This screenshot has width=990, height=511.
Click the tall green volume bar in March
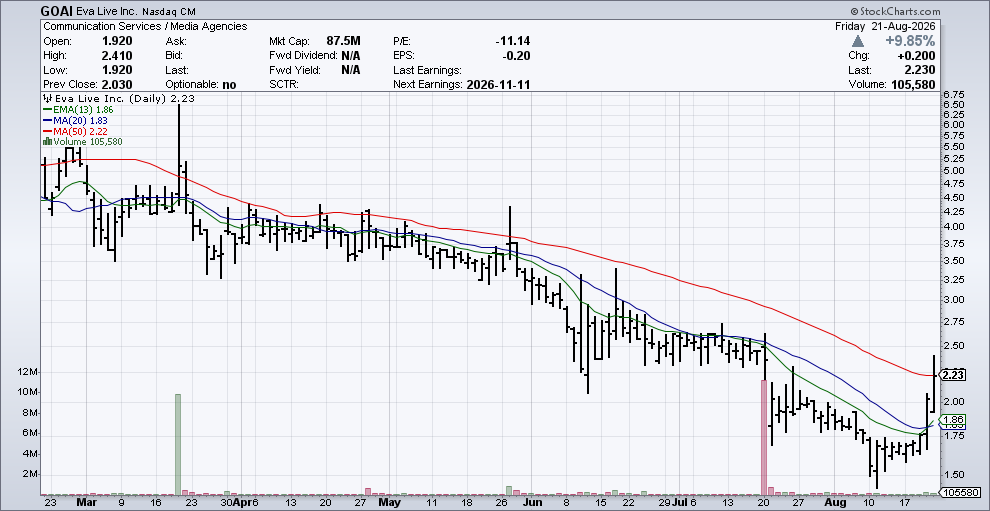[x=178, y=444]
